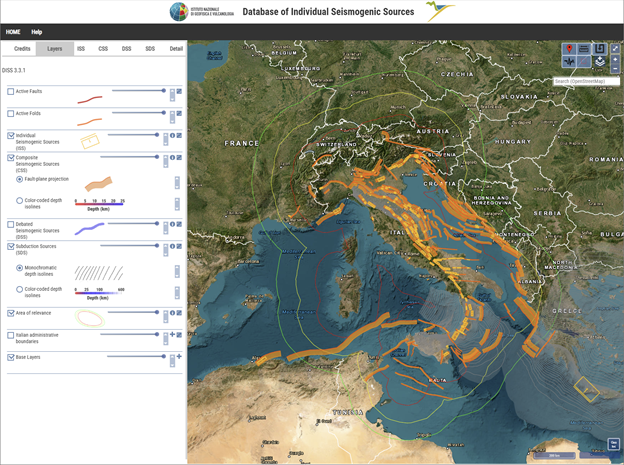Uncheck the Subduction Sources (SDS) layer

tap(11, 246)
